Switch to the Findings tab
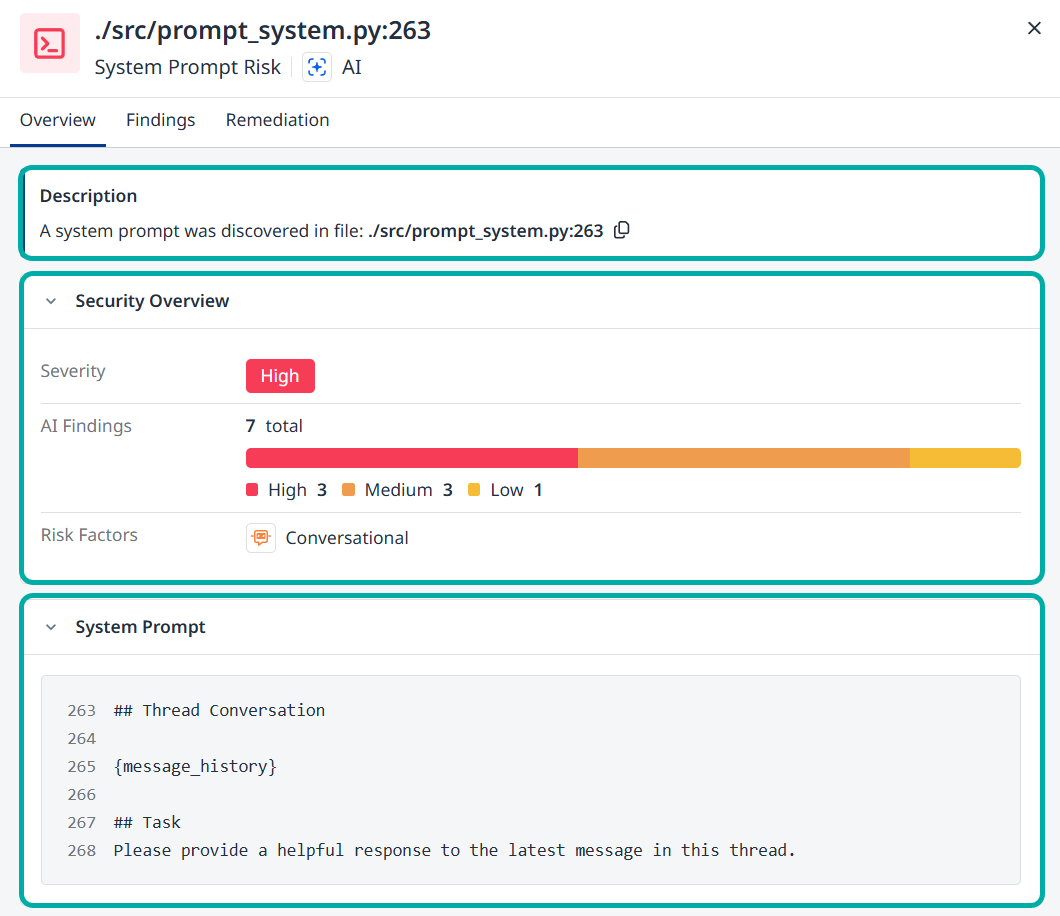1060x916 pixels. 160,120
